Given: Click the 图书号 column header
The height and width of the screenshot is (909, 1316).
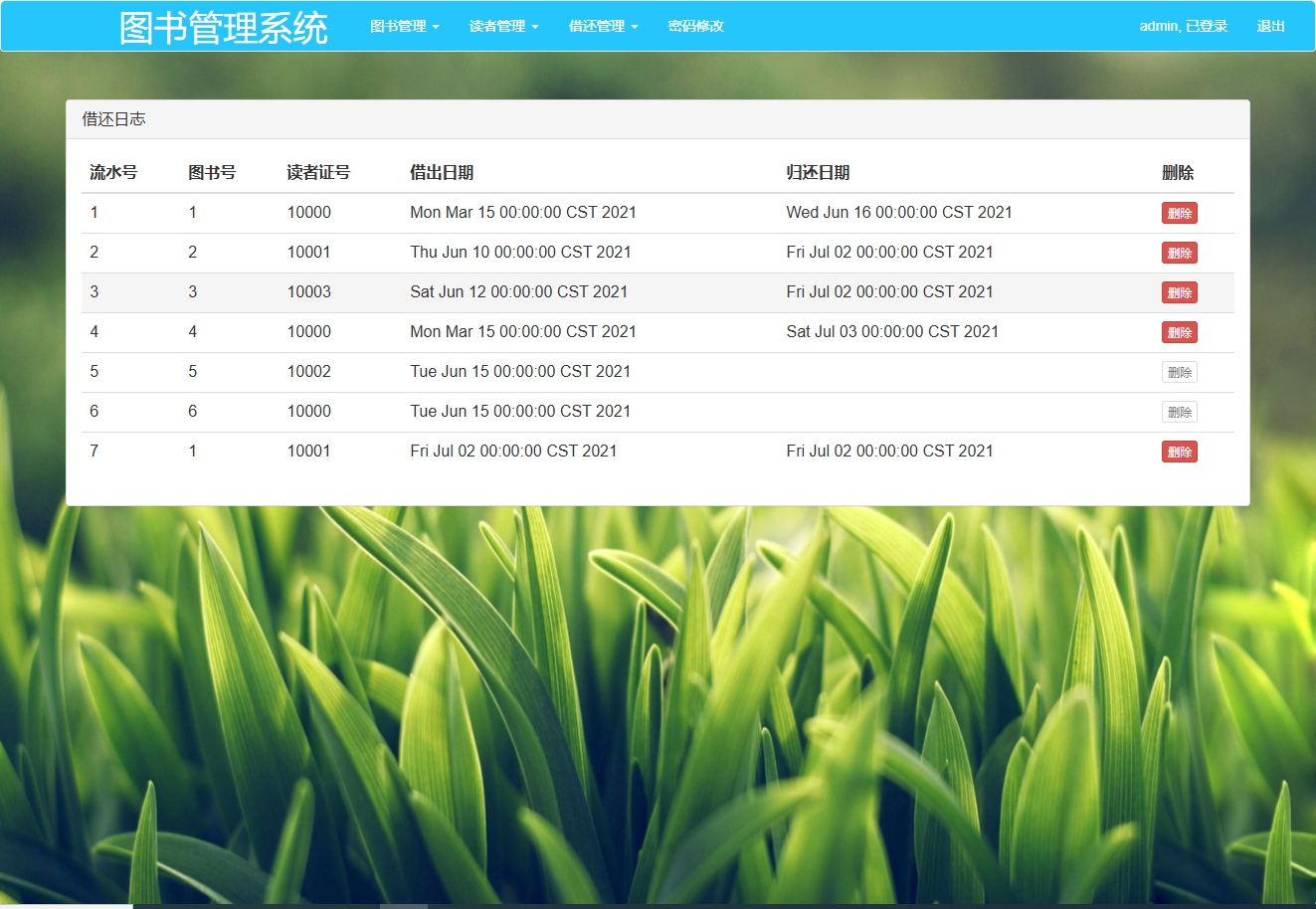Looking at the screenshot, I should (212, 172).
